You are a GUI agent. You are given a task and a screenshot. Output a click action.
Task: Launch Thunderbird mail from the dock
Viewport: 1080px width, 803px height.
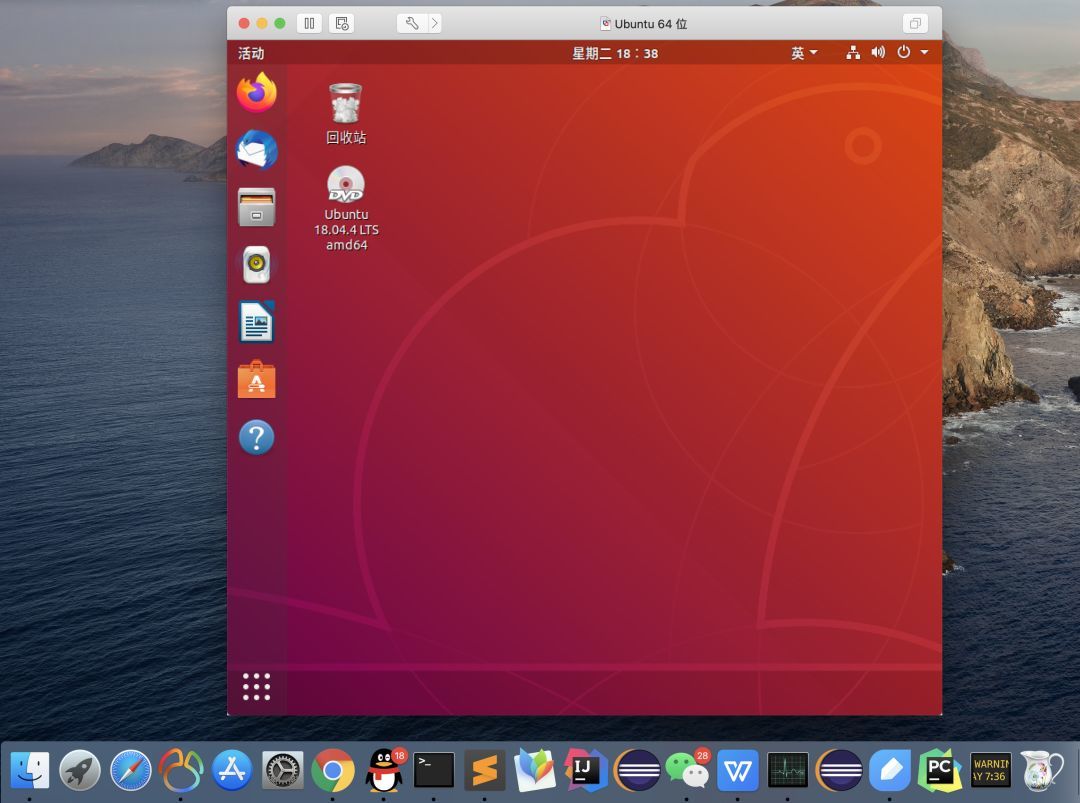coord(256,151)
